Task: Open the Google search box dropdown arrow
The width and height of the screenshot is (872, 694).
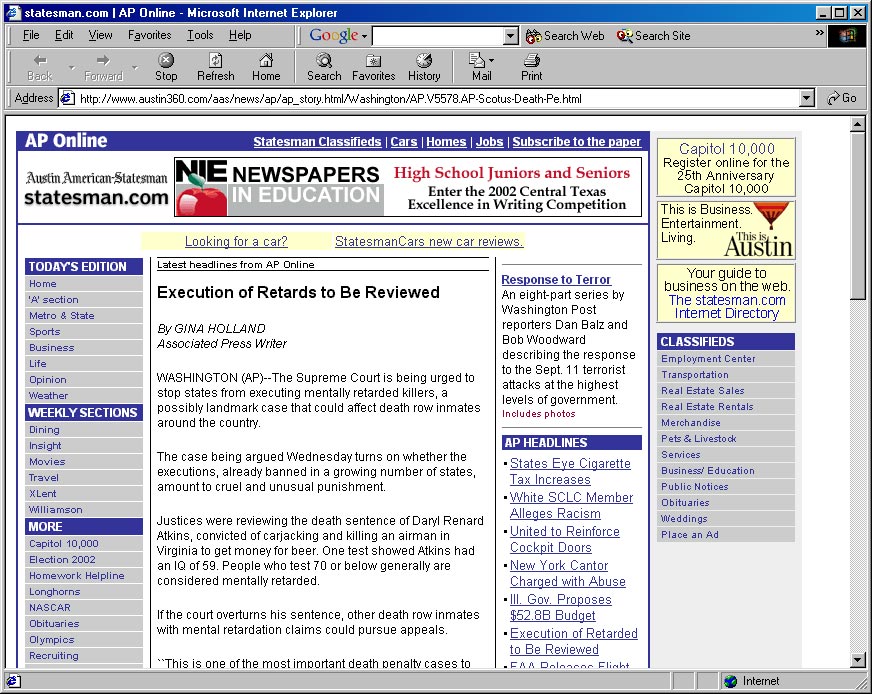Action: (511, 36)
